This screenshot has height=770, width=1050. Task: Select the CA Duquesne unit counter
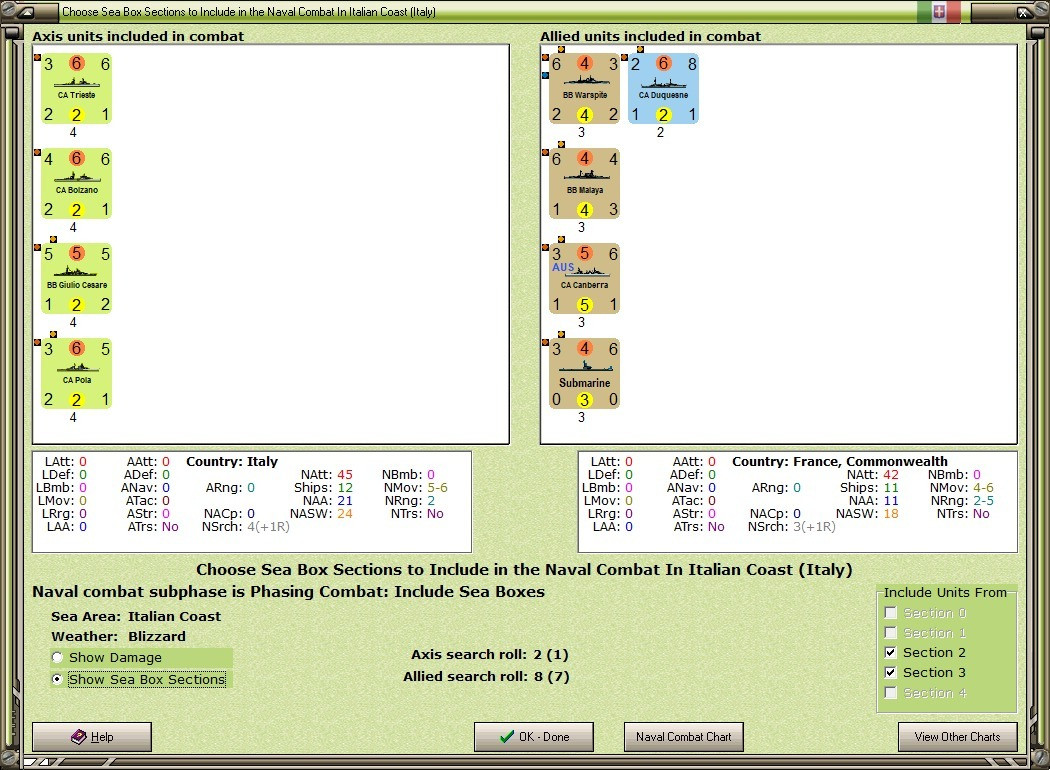click(664, 89)
